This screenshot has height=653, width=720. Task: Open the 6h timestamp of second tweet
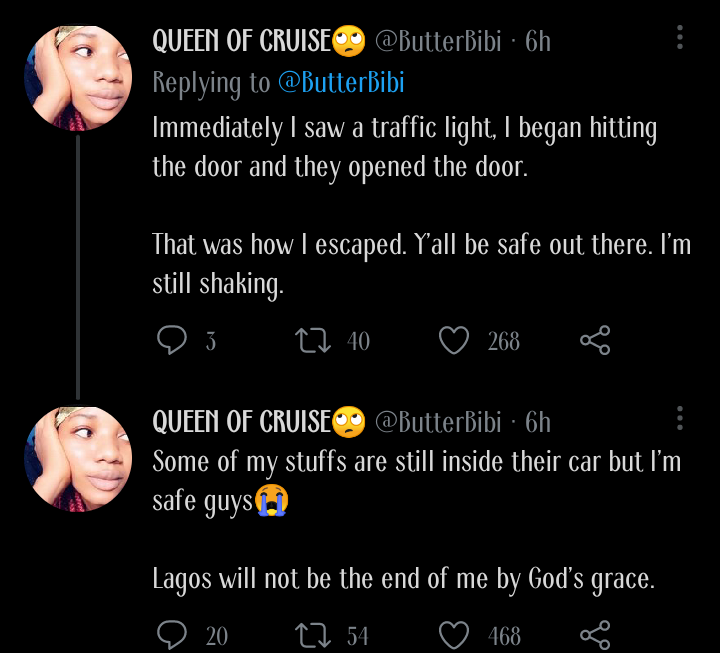538,422
